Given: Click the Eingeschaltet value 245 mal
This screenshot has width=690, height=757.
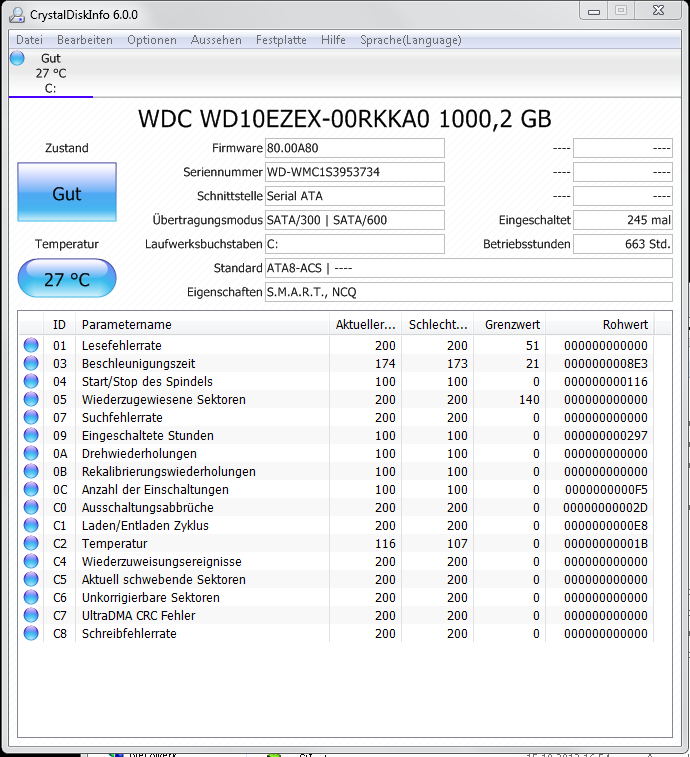Looking at the screenshot, I should (622, 220).
